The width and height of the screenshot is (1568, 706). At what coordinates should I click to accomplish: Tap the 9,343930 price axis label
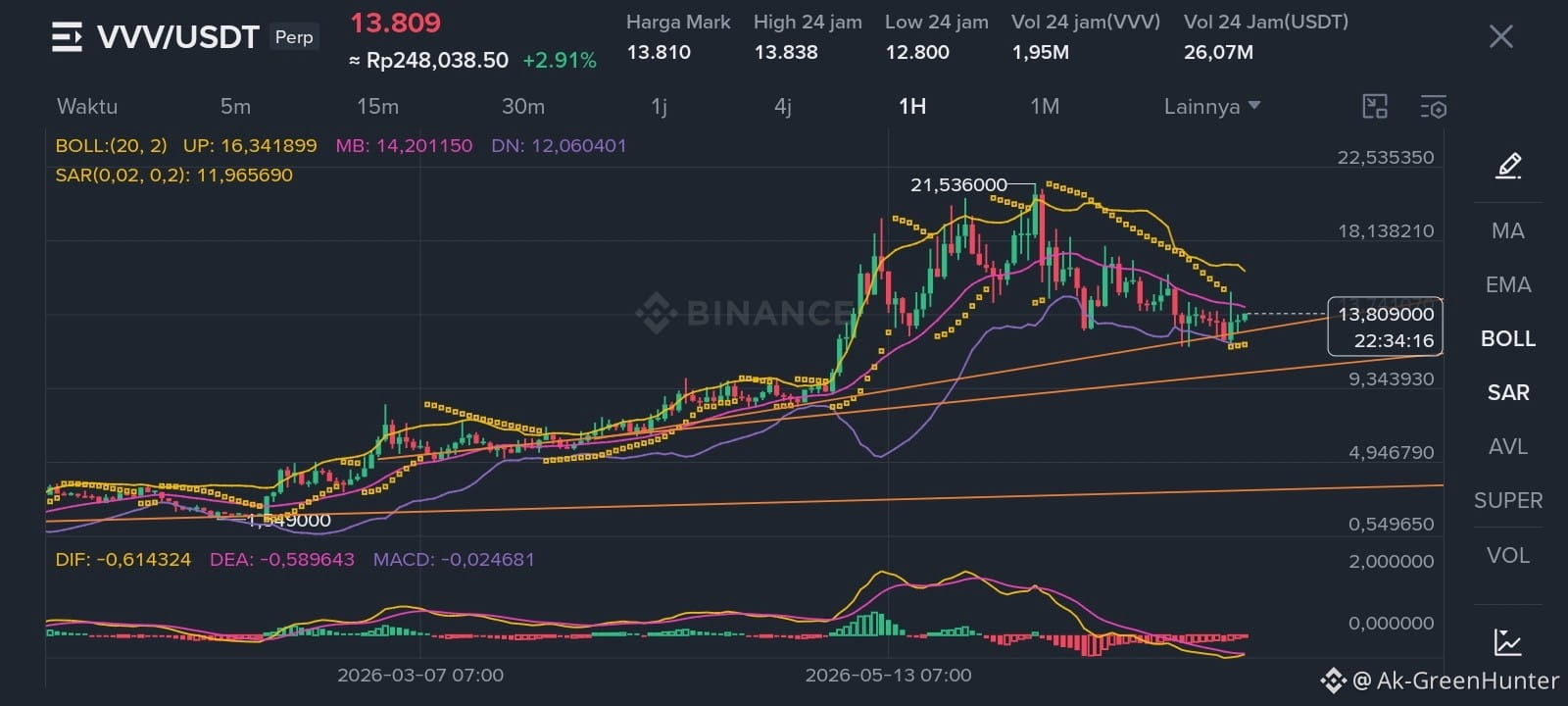1391,378
